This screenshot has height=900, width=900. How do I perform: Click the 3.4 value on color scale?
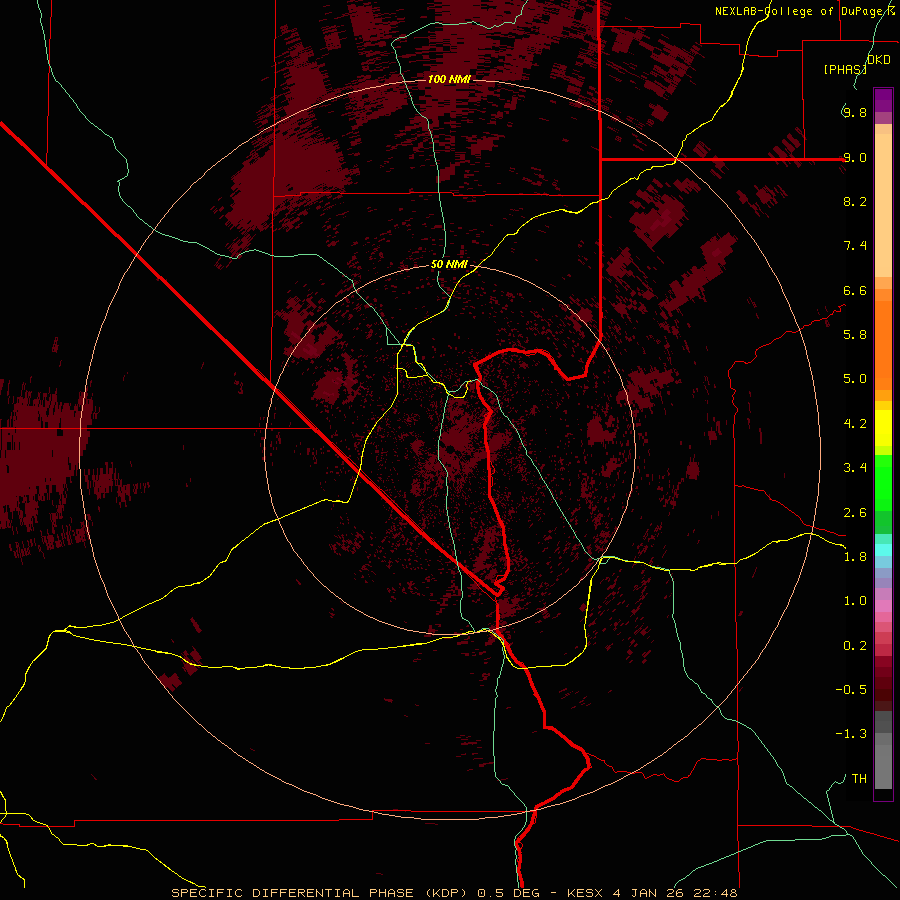(855, 468)
